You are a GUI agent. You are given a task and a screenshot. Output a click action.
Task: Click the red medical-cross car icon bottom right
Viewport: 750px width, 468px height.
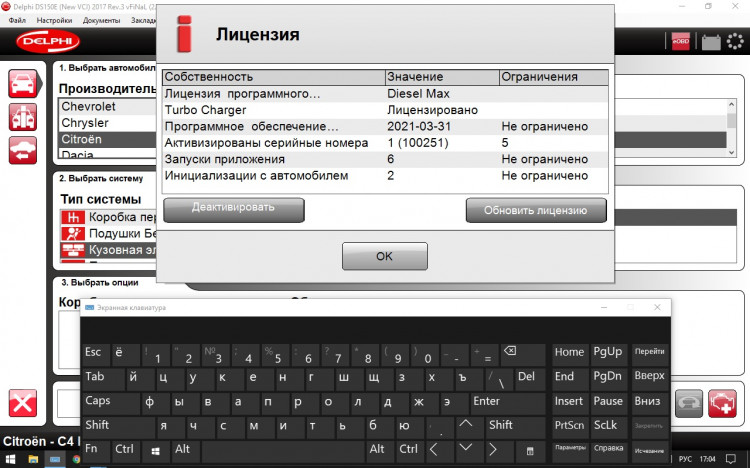coord(720,403)
